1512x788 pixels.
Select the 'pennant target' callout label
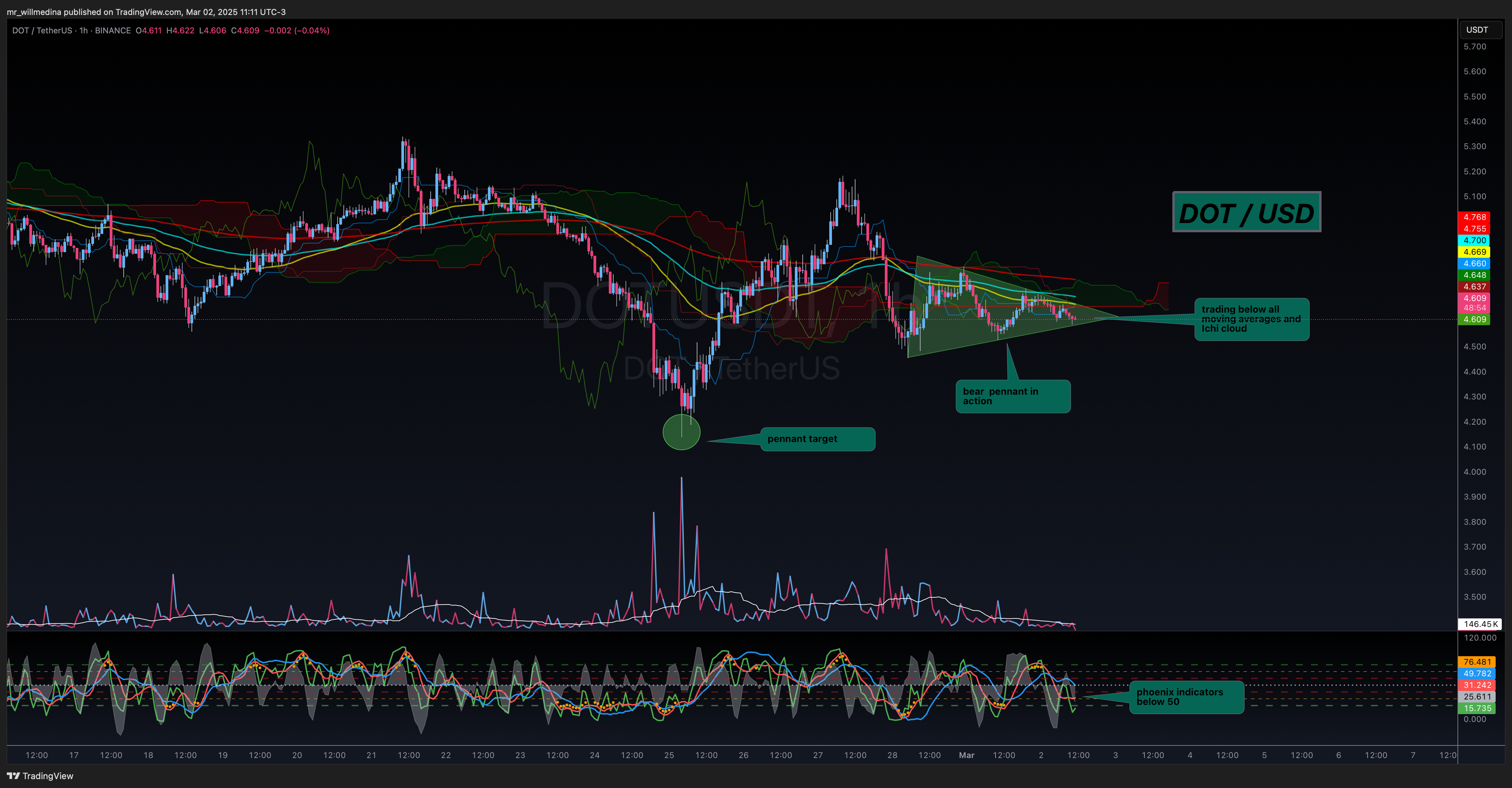click(818, 439)
